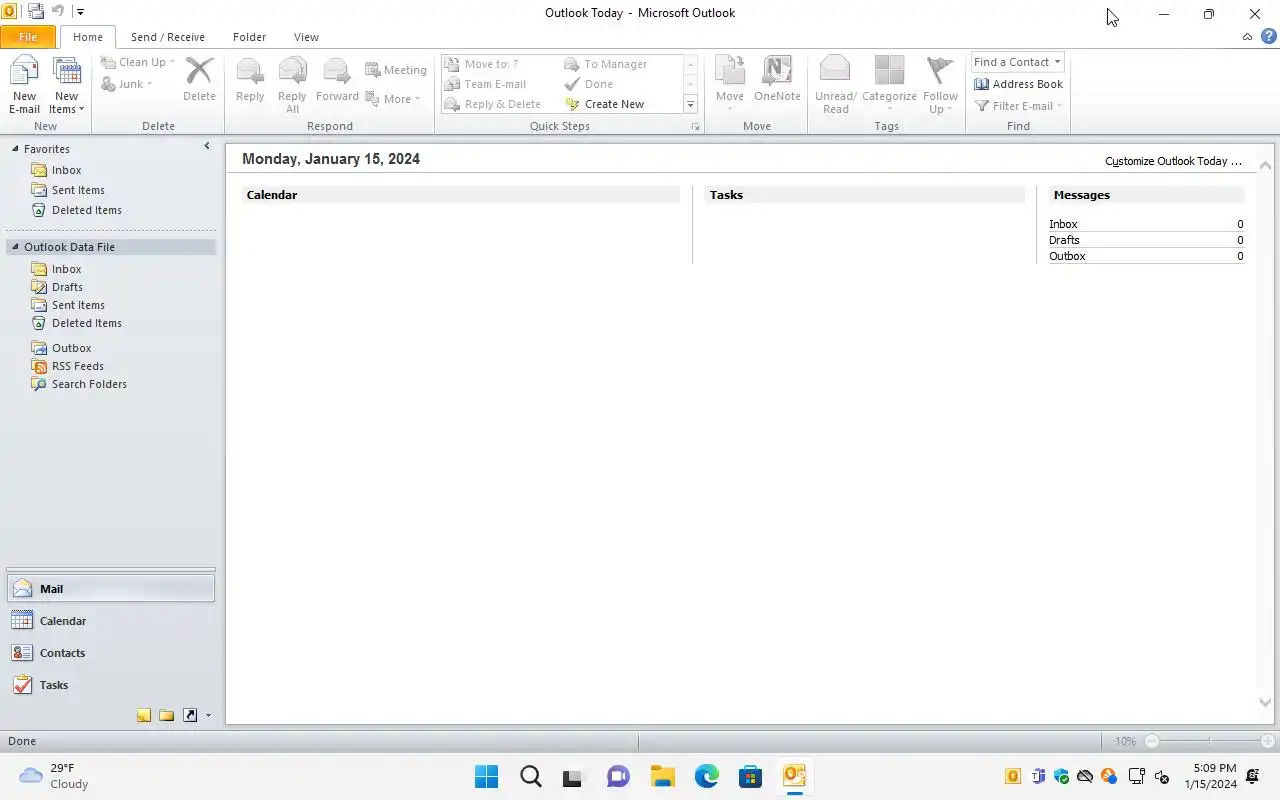Click the Tasks section heading
Viewport: 1280px width, 800px height.
(x=726, y=195)
